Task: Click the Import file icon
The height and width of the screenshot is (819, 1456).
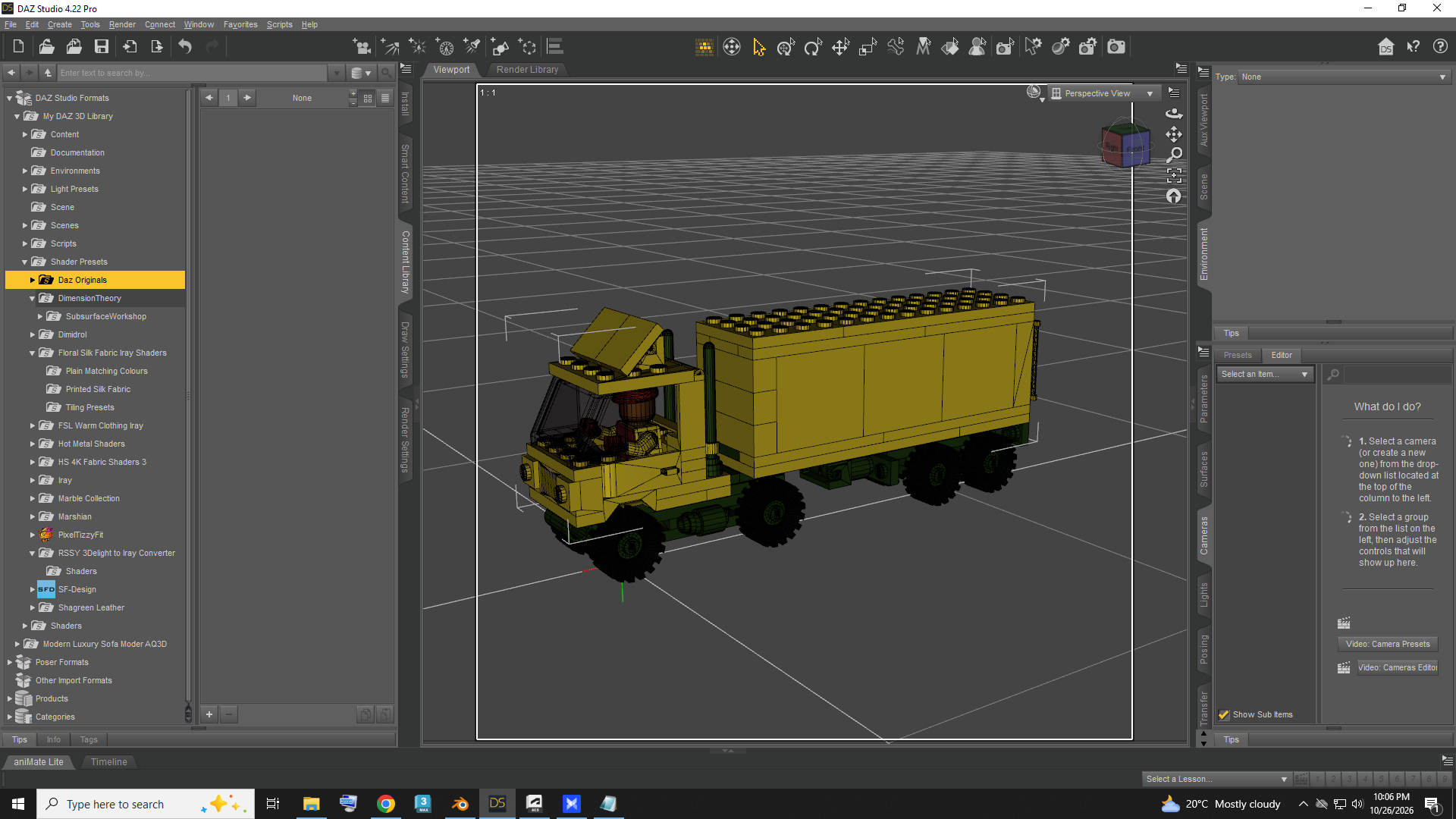Action: pos(130,47)
